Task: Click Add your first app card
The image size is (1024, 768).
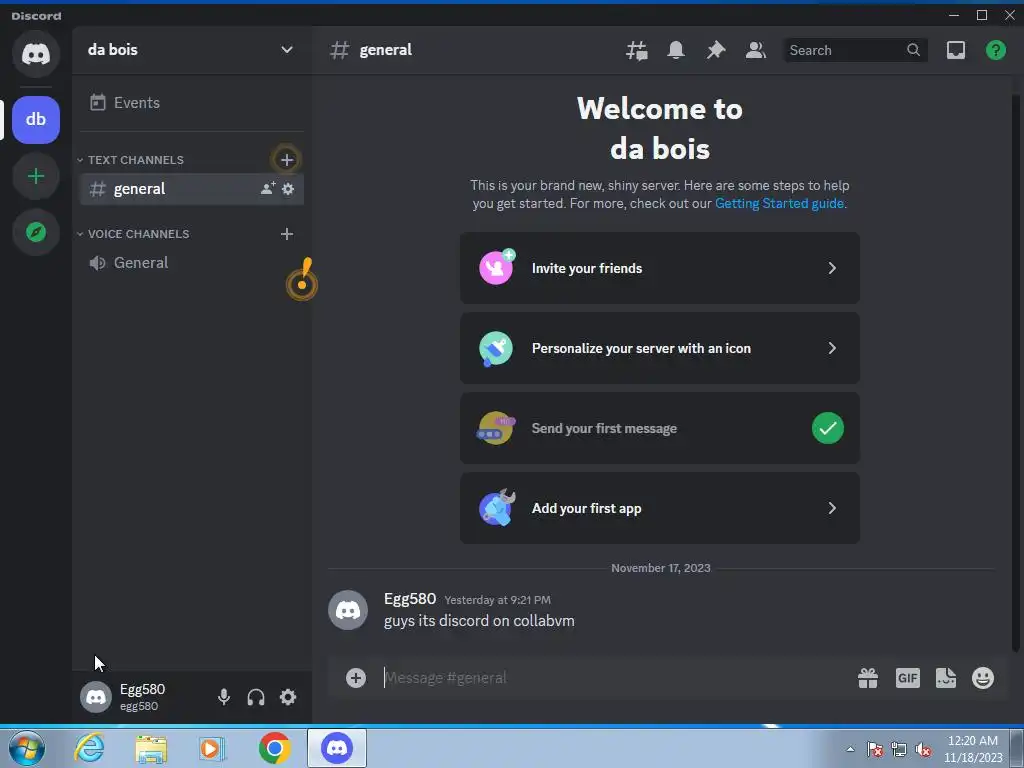Action: tap(660, 508)
